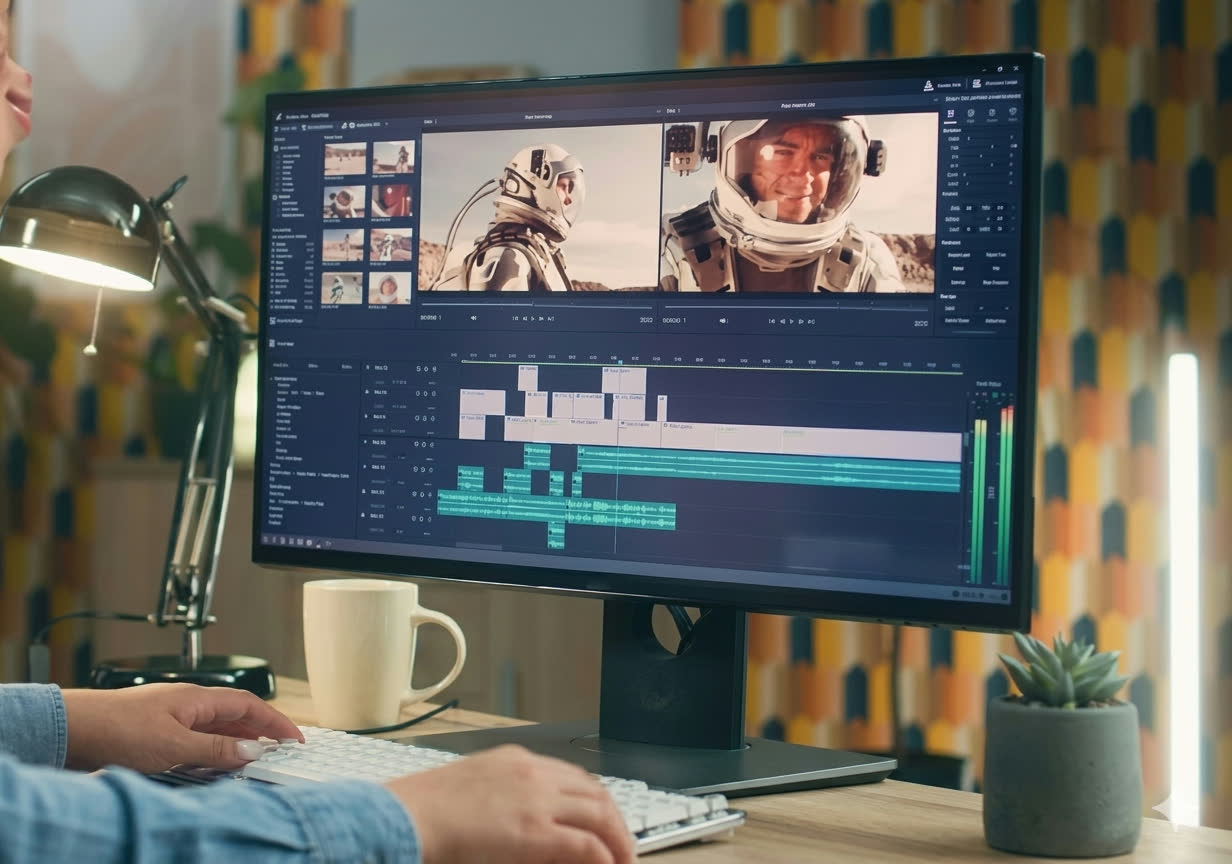Switch to the middle tab of the effects panel
This screenshot has height=864, width=1232.
(x=313, y=367)
